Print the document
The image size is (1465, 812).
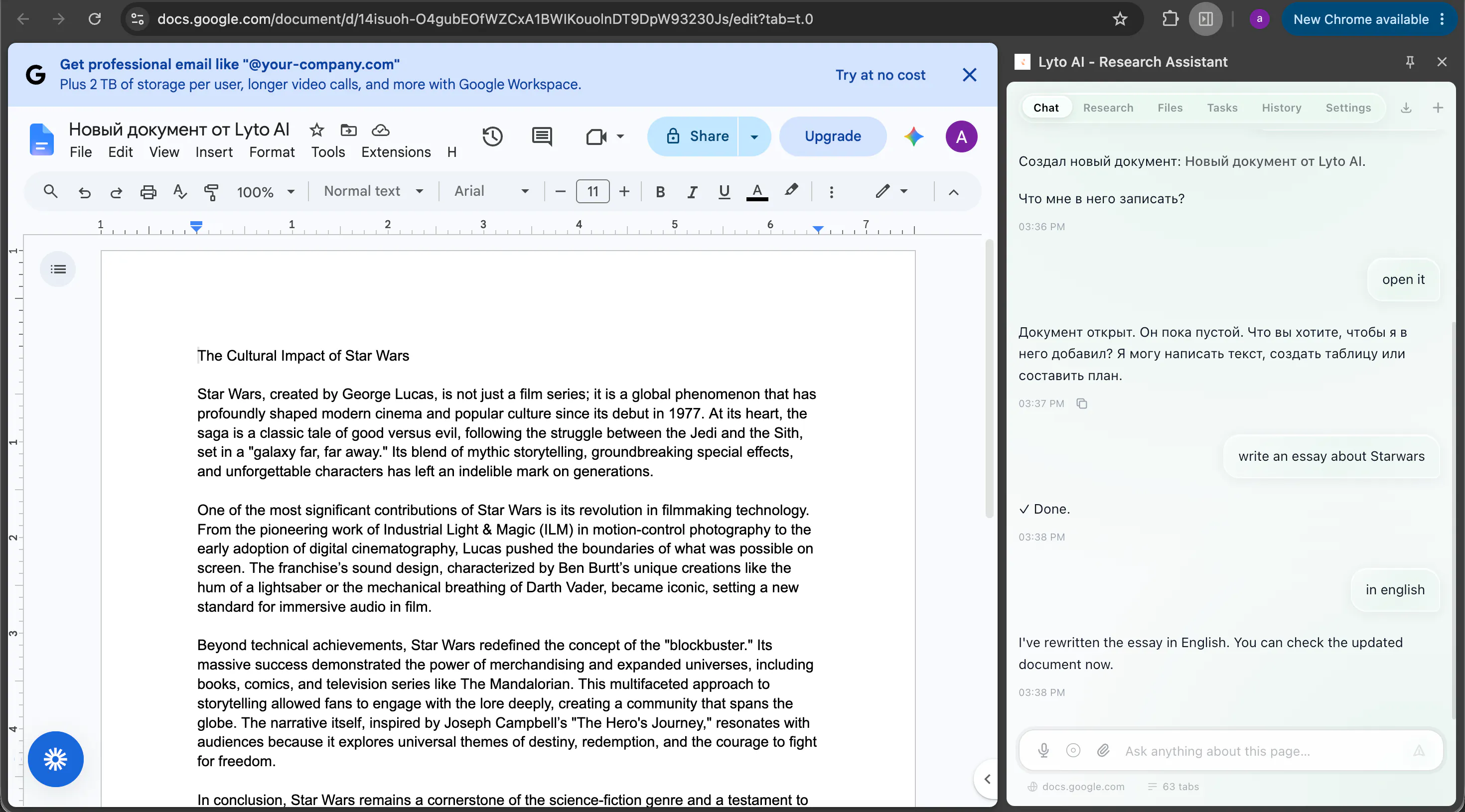148,192
